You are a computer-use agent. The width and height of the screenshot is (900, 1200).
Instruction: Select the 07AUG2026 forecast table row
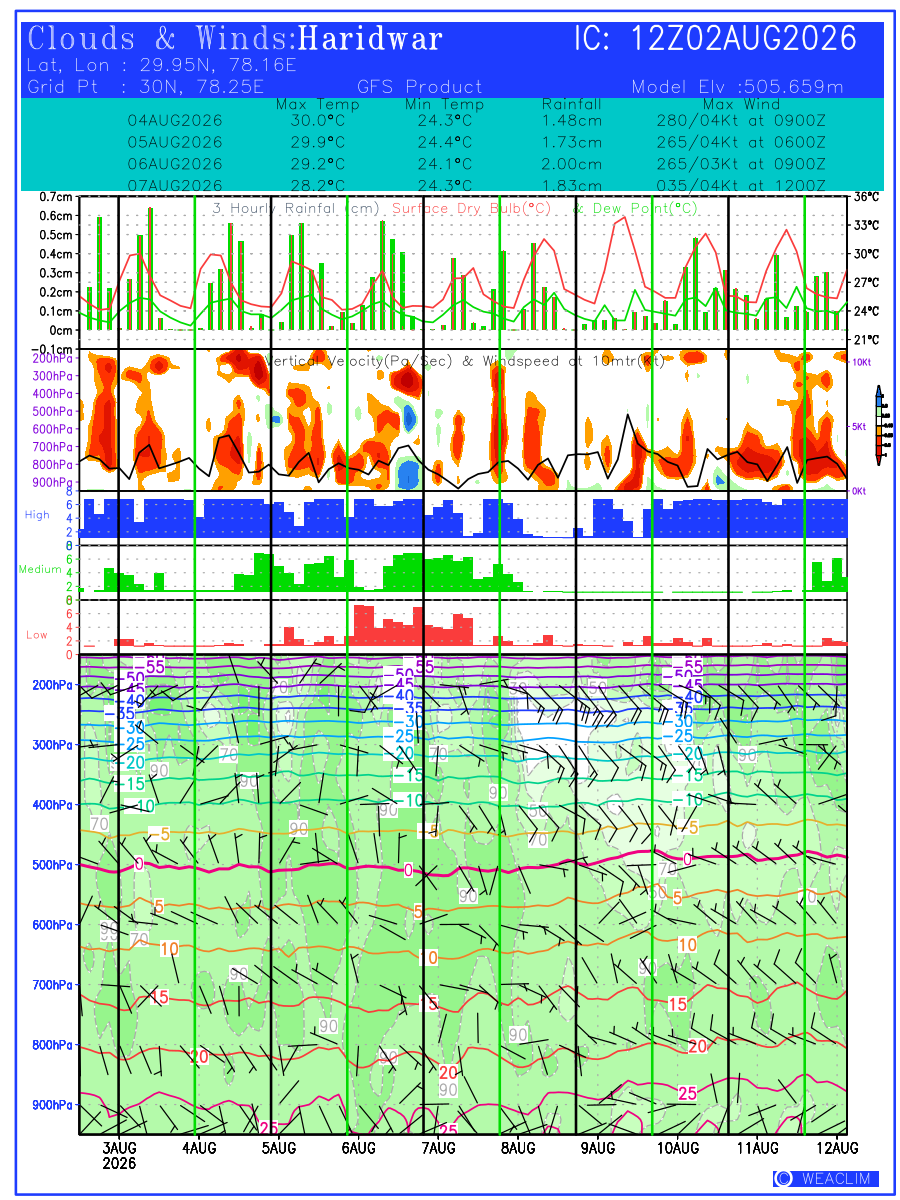tap(476, 185)
